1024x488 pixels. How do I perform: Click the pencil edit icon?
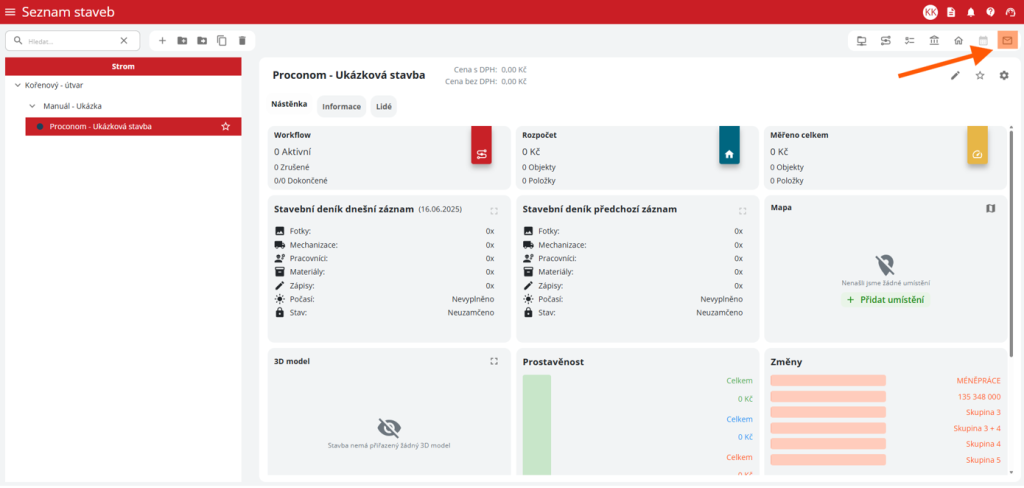point(955,76)
